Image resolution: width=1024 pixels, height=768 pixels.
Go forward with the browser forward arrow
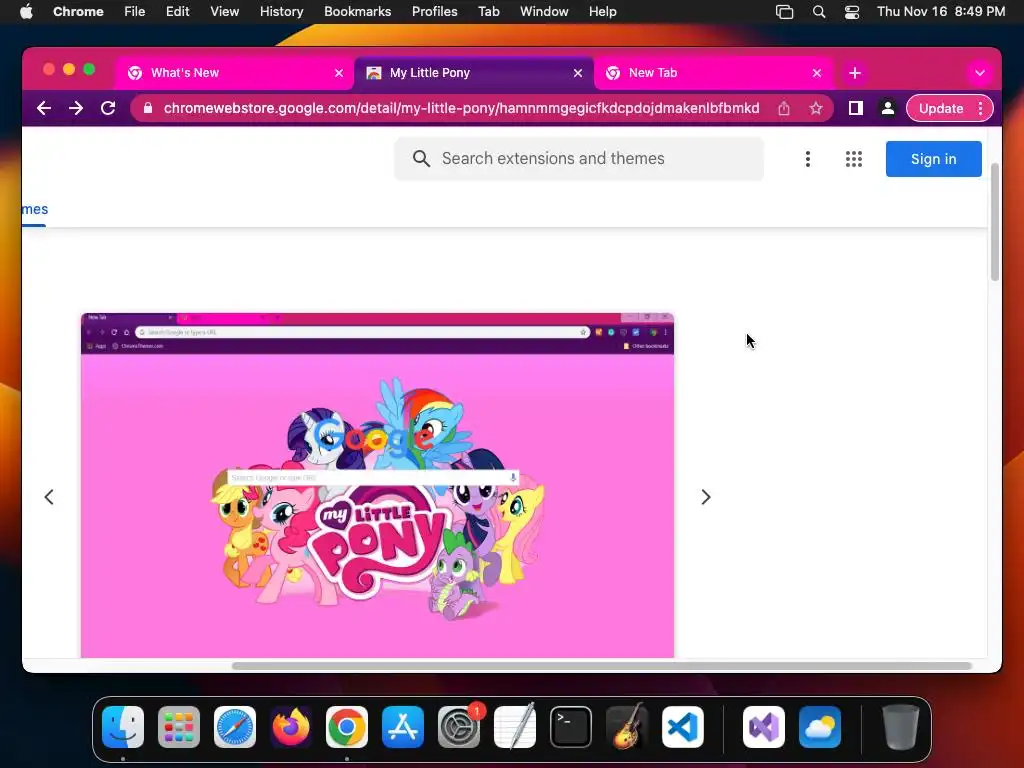point(76,108)
